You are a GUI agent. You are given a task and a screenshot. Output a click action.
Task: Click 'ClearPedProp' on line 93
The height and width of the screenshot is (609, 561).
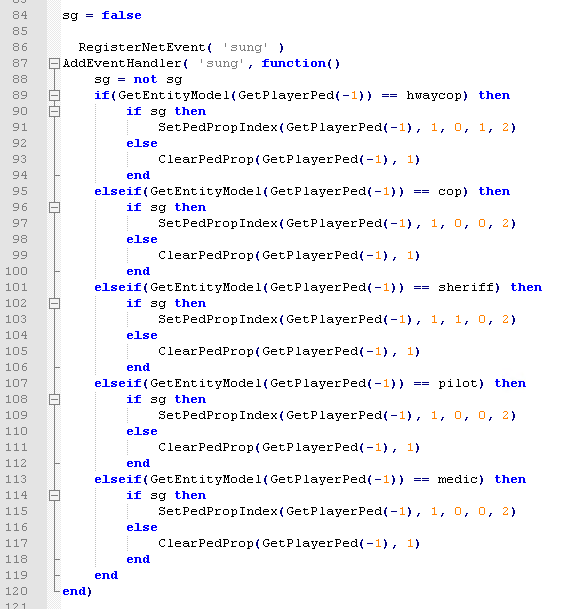click(206, 159)
